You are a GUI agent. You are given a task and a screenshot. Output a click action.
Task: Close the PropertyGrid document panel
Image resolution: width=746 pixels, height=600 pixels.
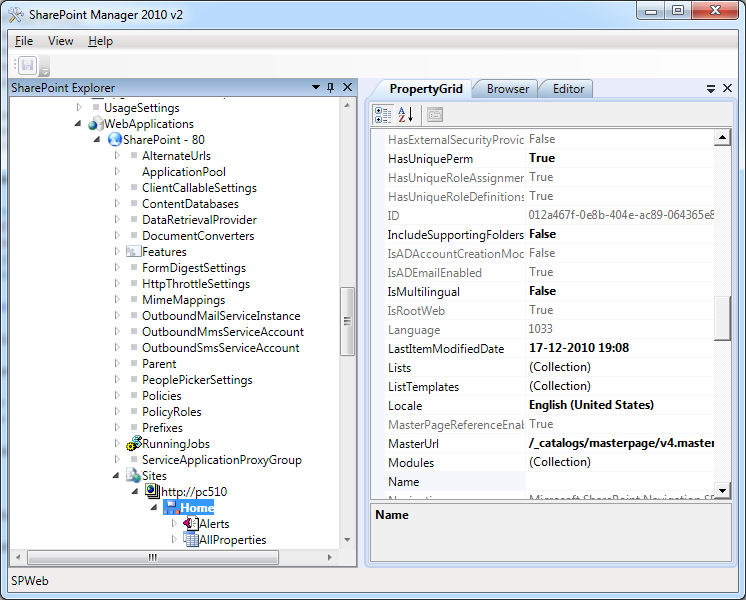(x=727, y=88)
